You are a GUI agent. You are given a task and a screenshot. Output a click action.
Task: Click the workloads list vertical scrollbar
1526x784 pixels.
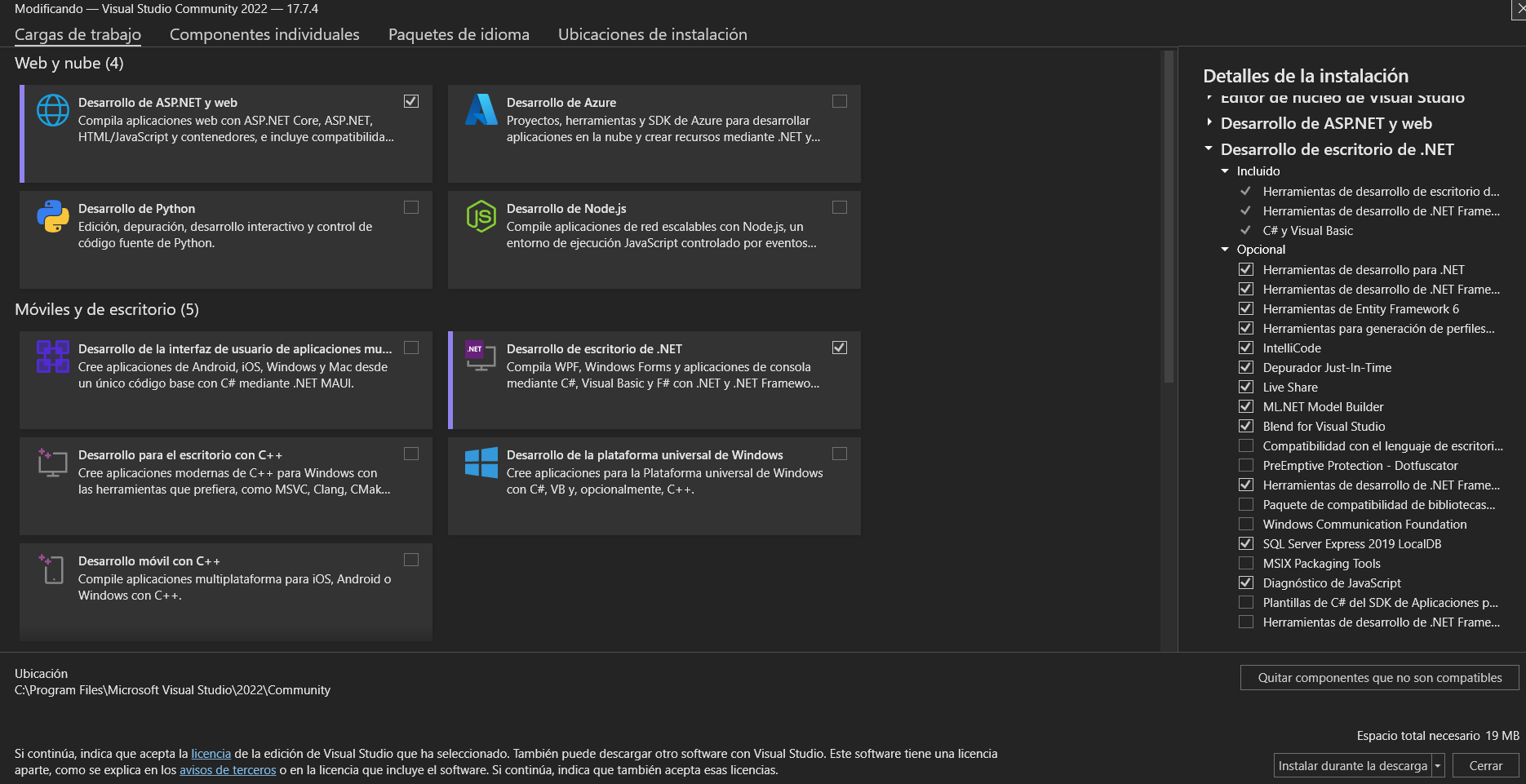click(x=1169, y=217)
